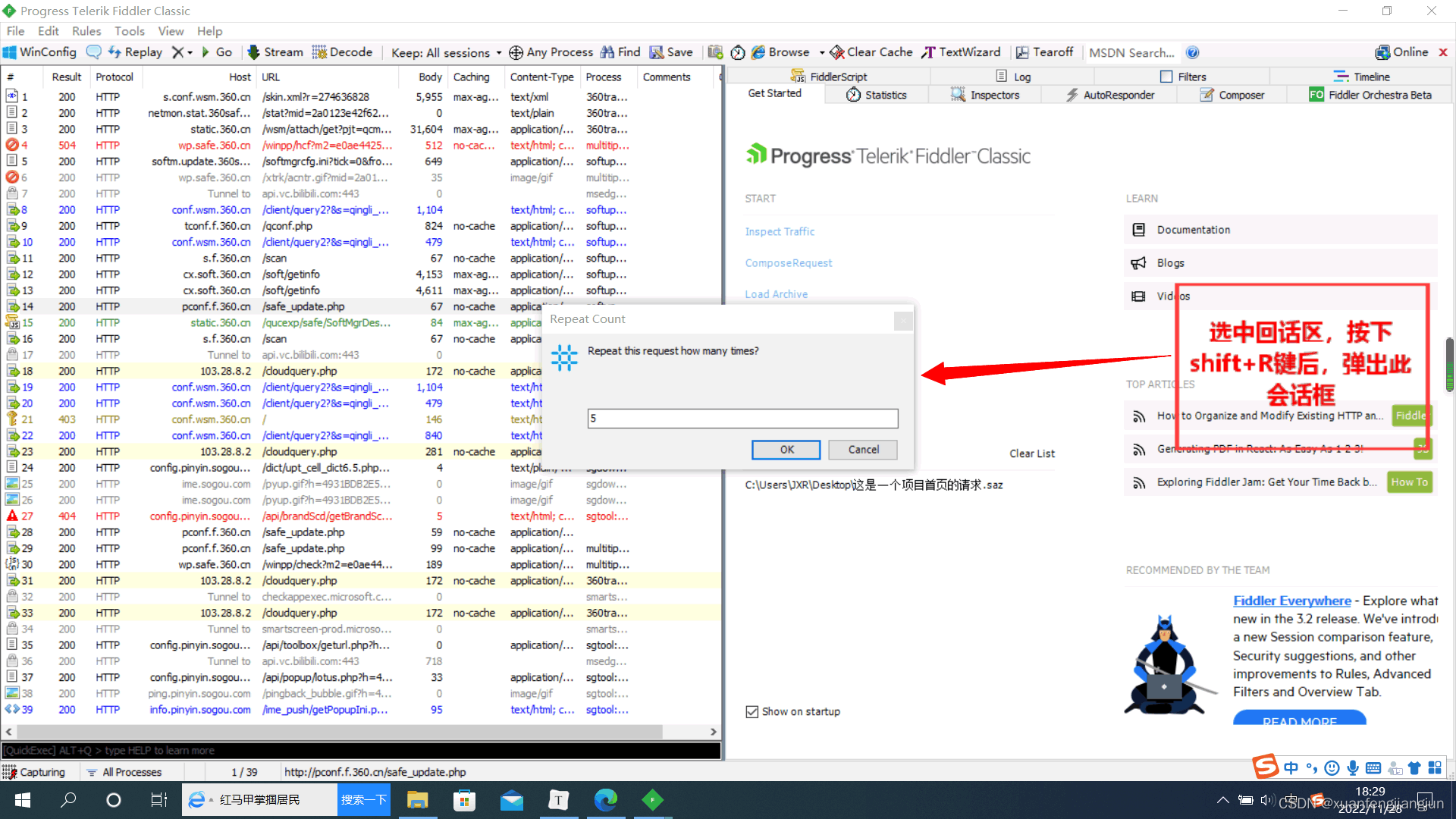1456x819 pixels.
Task: Open the remove sessions dropdown arrow
Action: pyautogui.click(x=188, y=52)
